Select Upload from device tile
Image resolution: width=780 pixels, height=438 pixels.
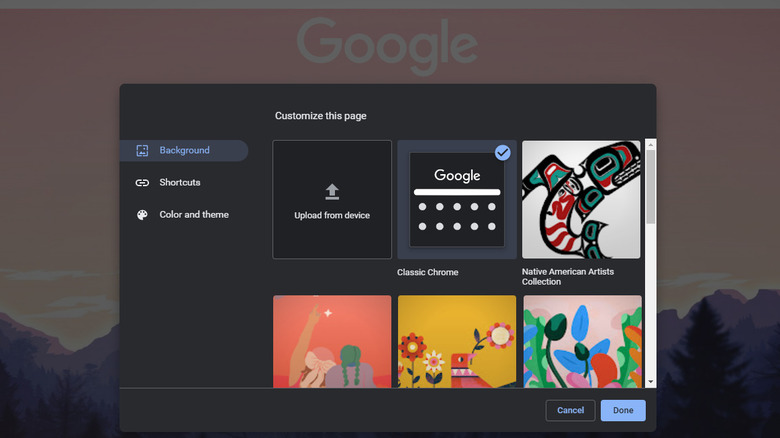tap(332, 200)
